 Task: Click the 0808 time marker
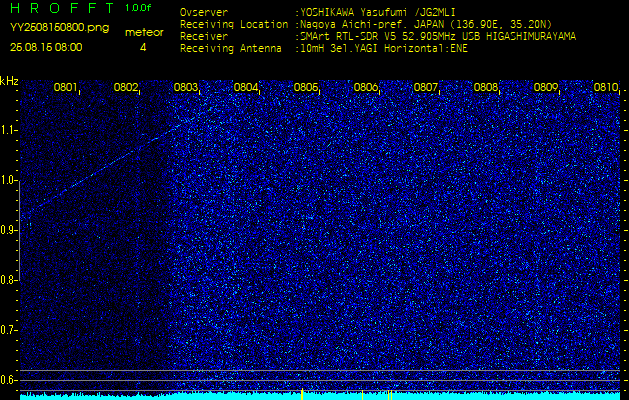(485, 87)
